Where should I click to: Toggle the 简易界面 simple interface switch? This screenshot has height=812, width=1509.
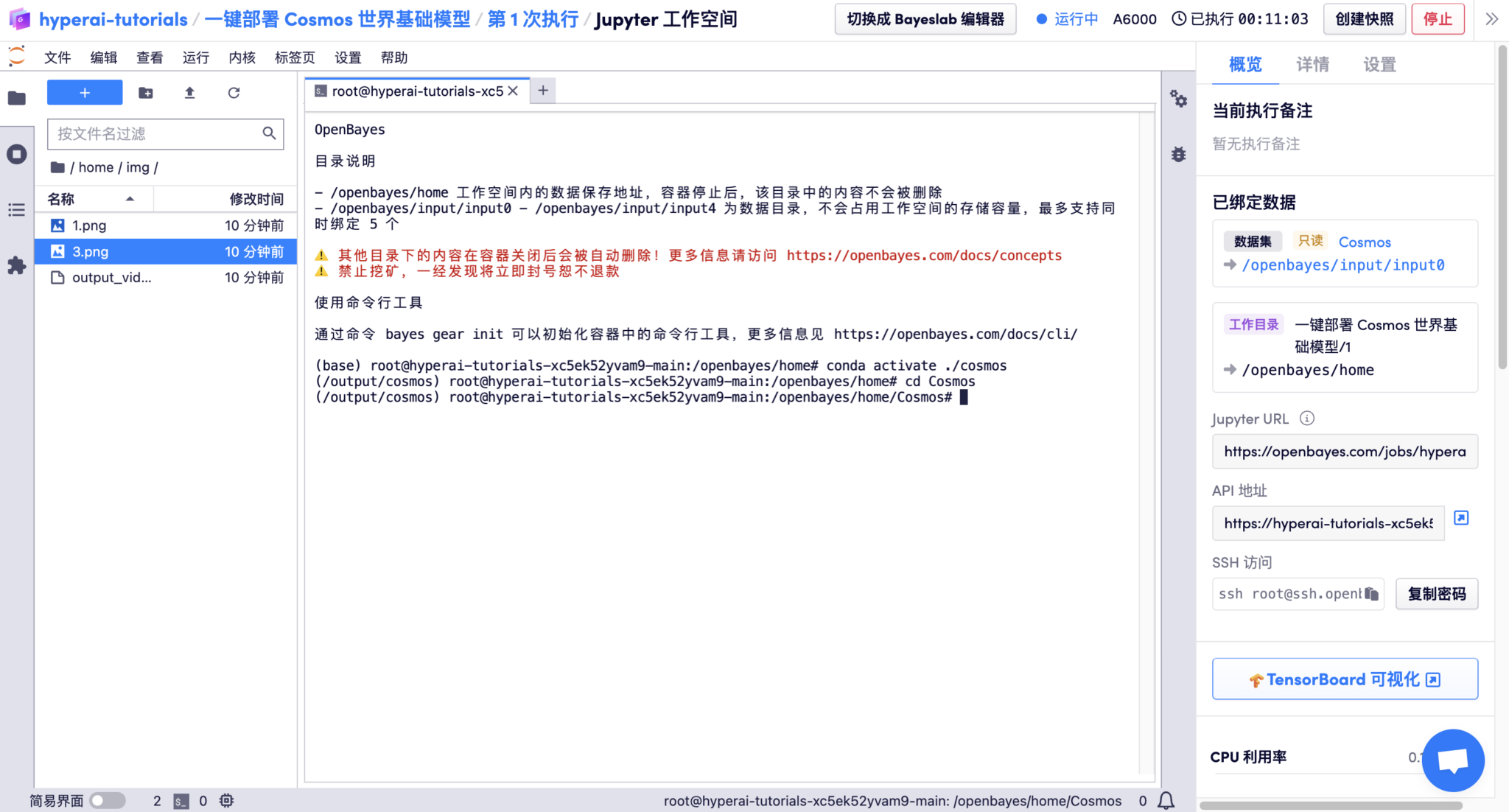(108, 800)
